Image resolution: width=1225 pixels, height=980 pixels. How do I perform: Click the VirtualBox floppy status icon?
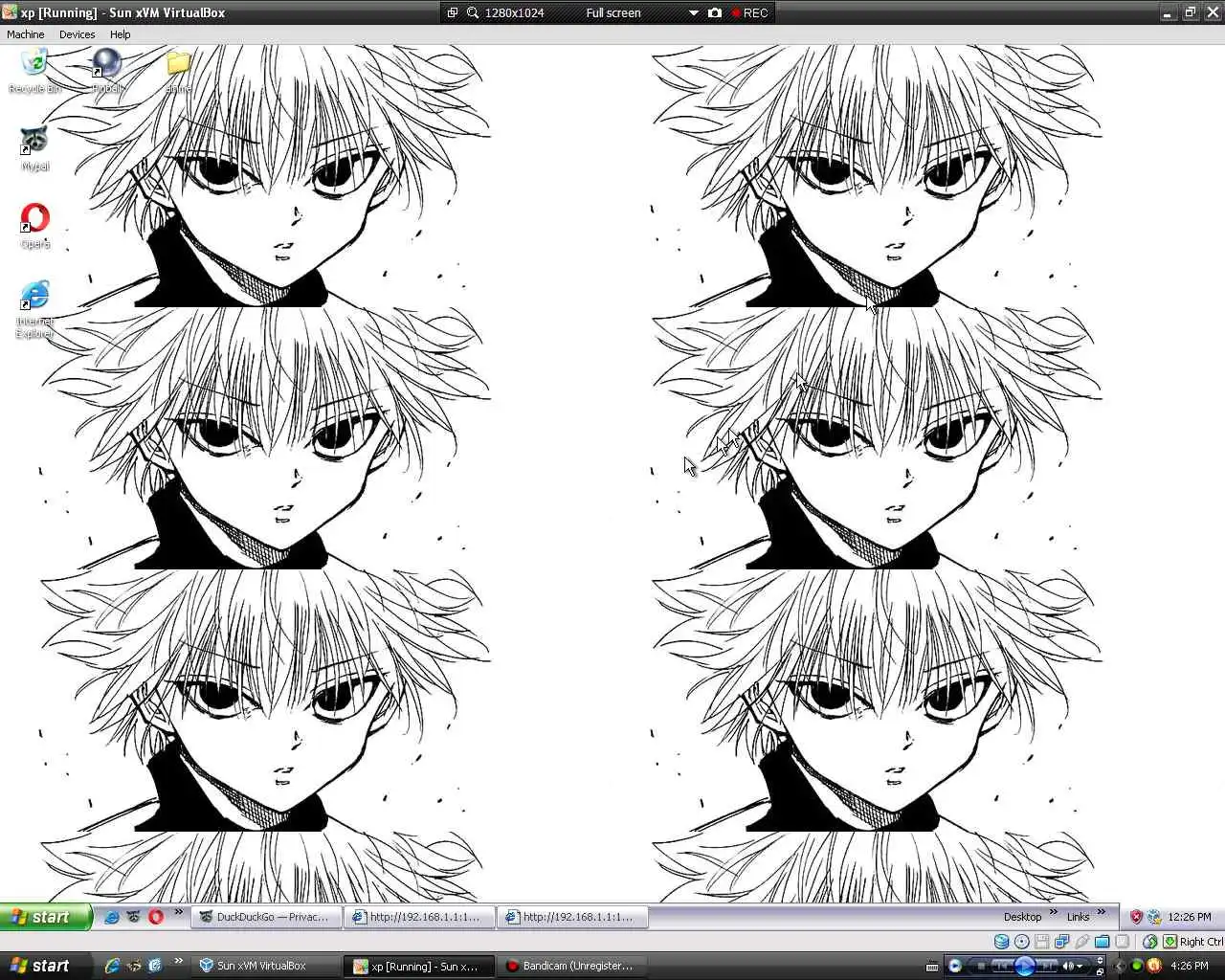pos(1041,942)
